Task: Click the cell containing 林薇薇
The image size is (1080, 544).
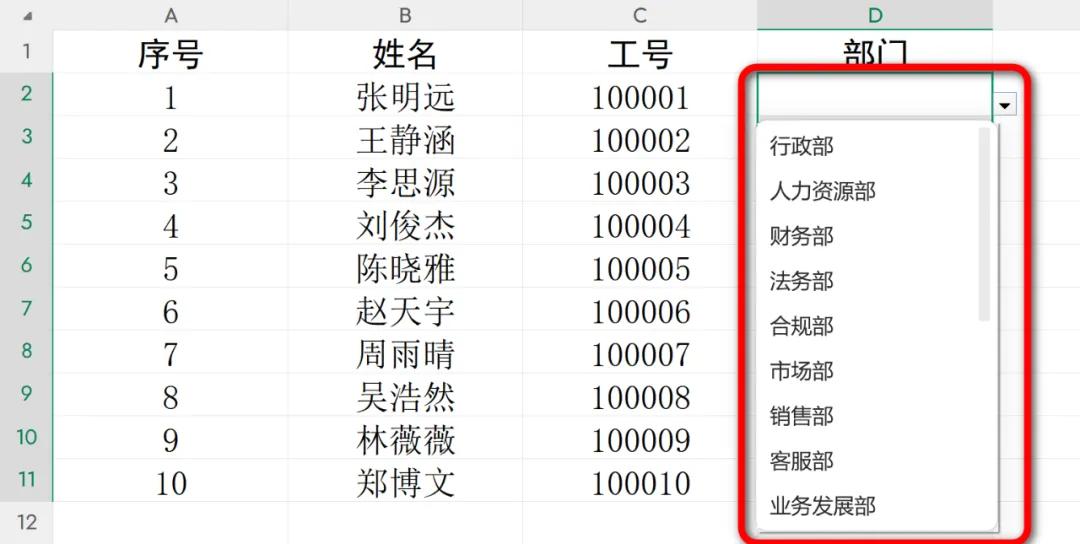Action: pos(405,437)
